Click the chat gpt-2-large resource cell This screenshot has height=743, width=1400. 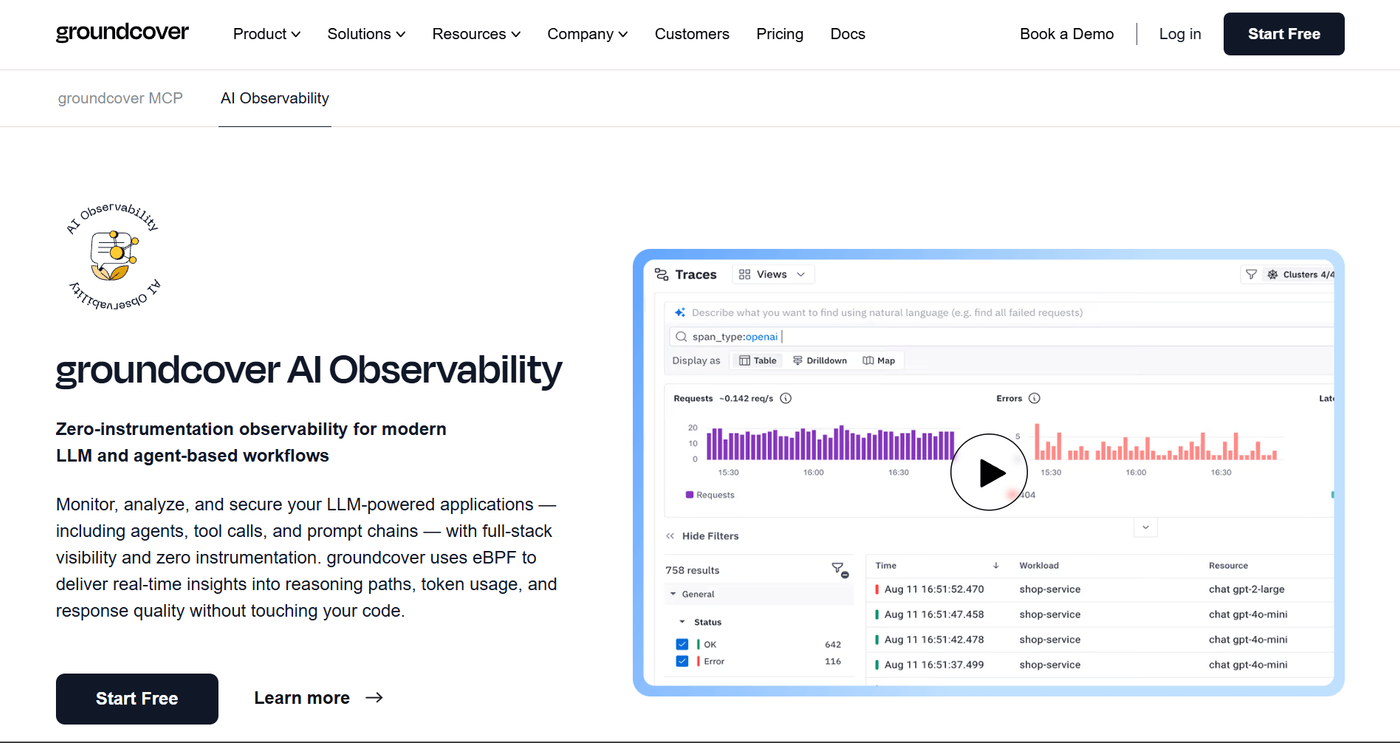[x=1246, y=590]
